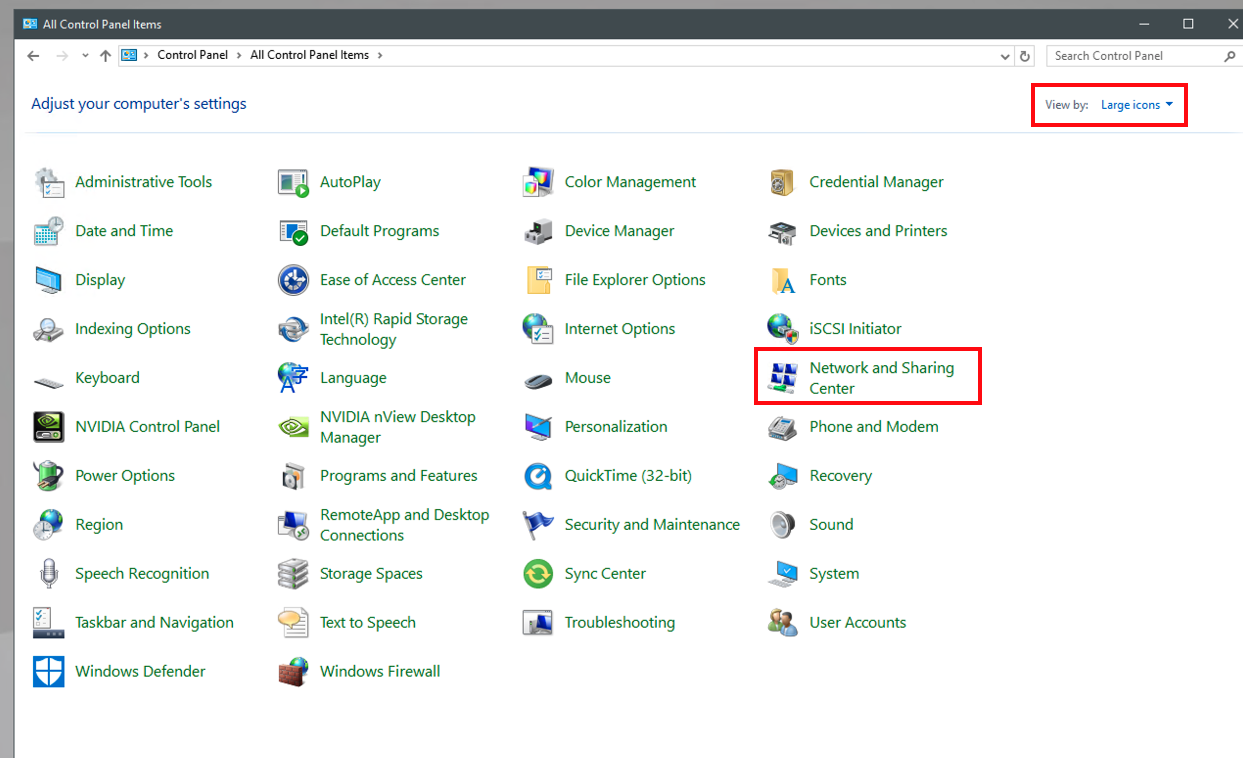
Task: Open the File Explorer Options icon
Action: (538, 280)
